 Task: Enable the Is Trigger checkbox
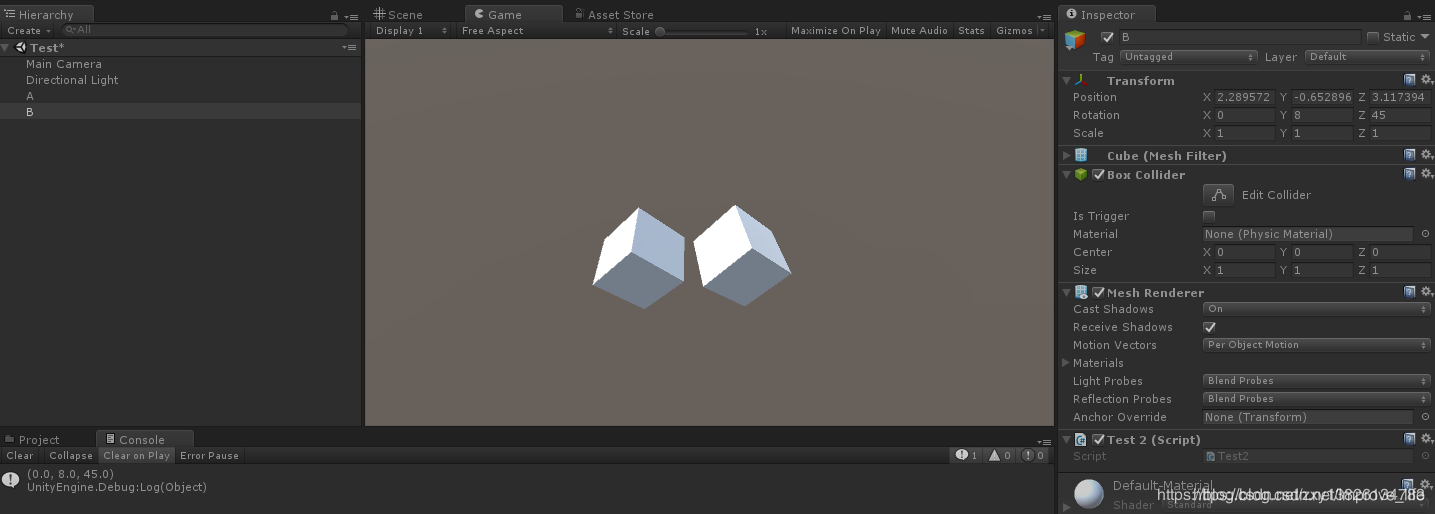pos(1209,216)
